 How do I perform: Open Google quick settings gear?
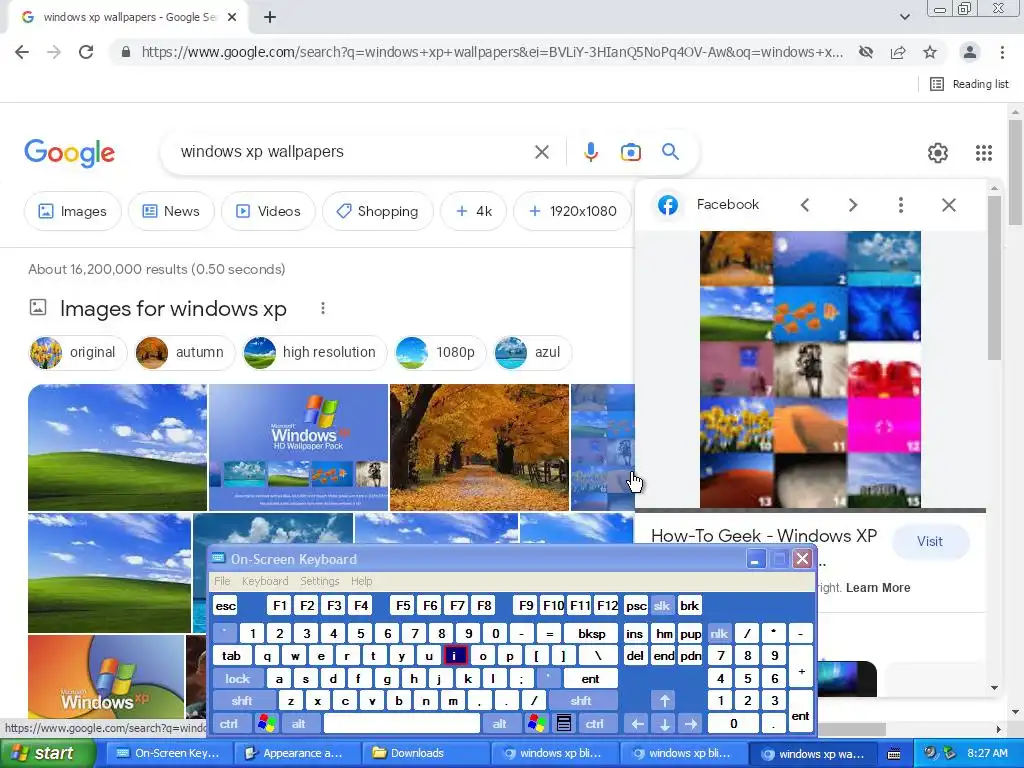click(938, 153)
